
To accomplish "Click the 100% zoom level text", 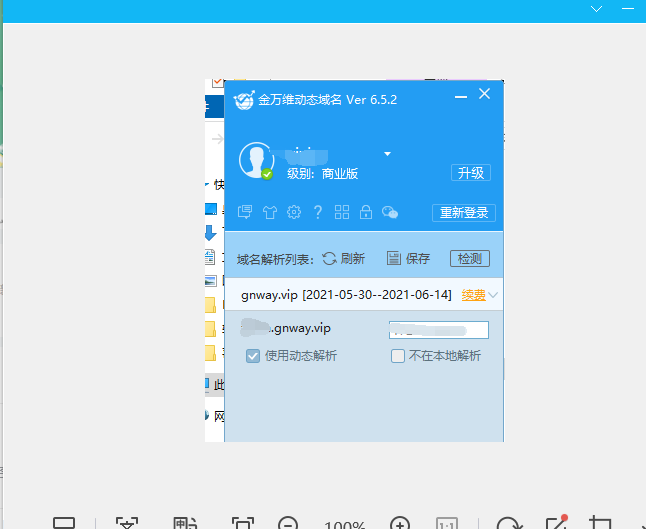I will (344, 525).
